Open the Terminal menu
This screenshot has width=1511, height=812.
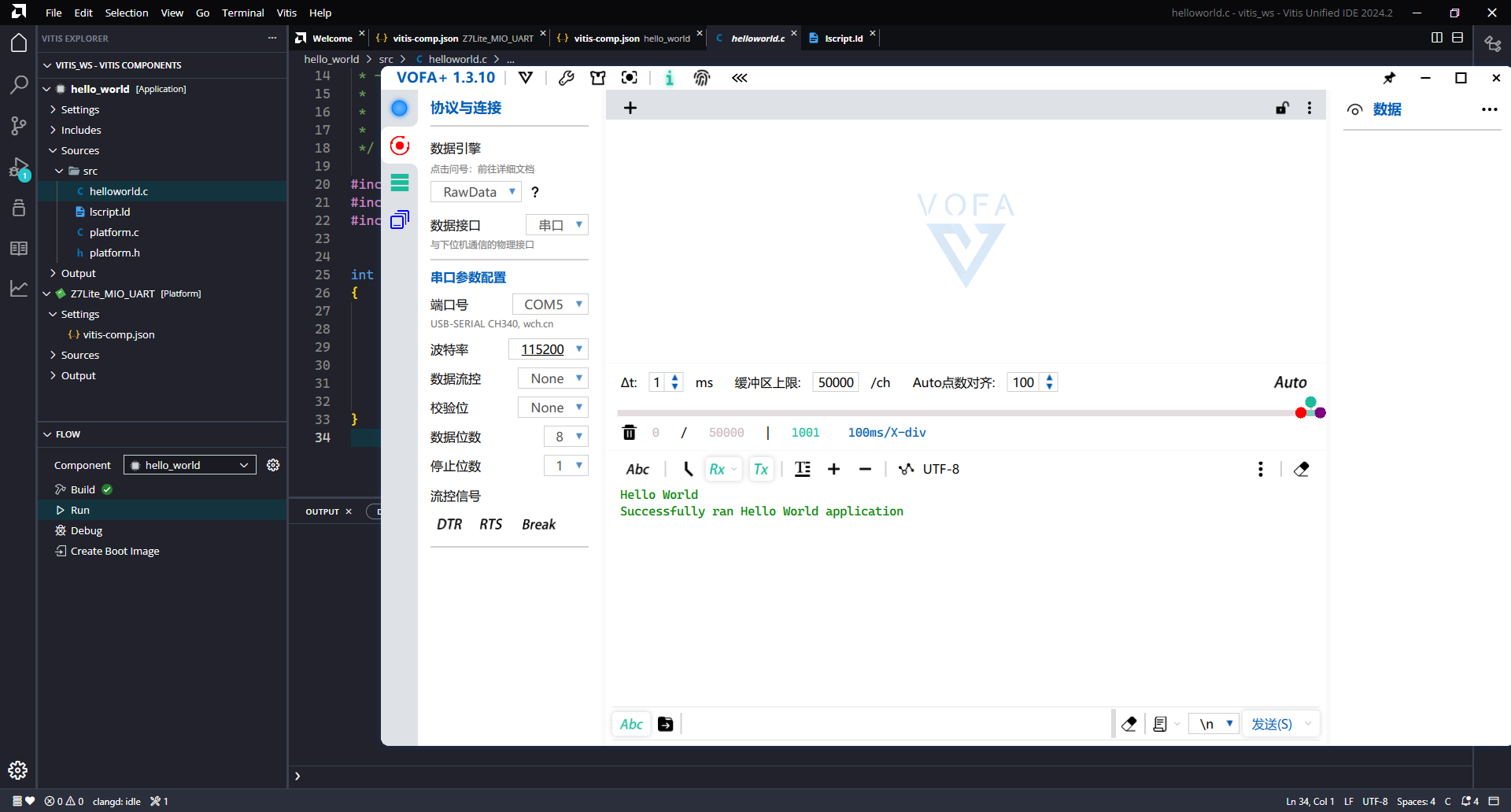[x=242, y=13]
